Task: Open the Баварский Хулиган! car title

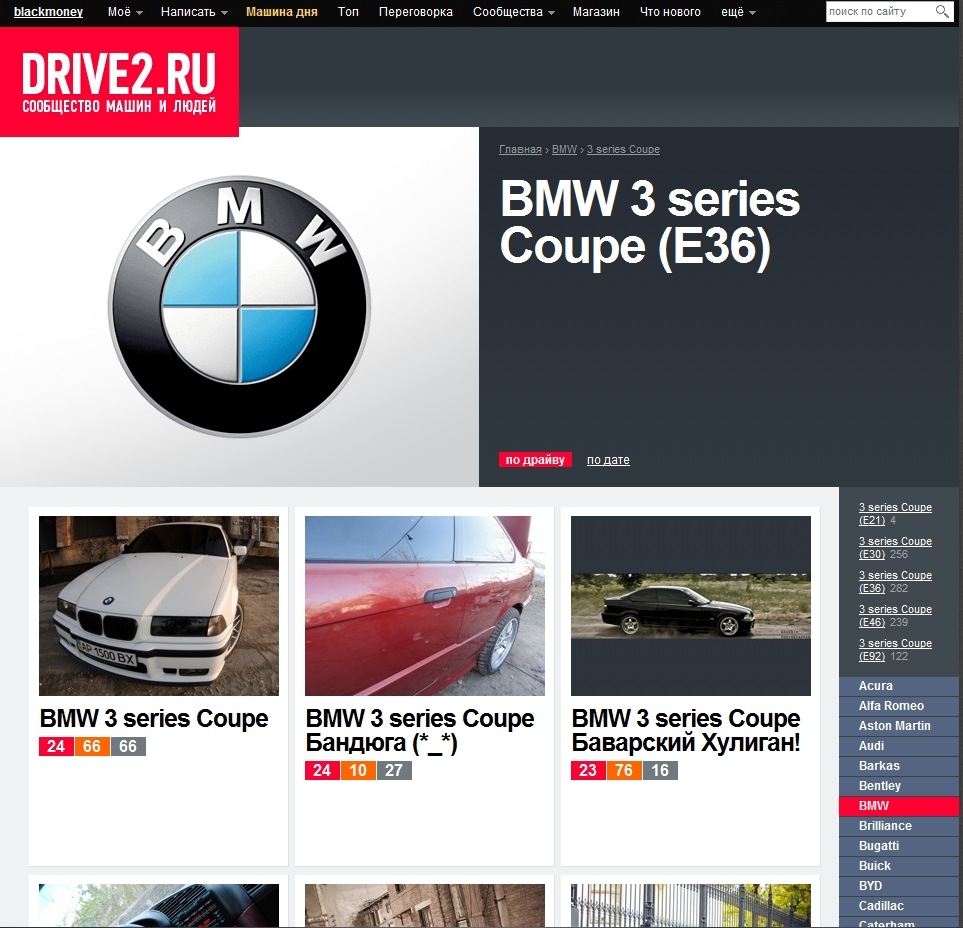Action: pos(686,731)
